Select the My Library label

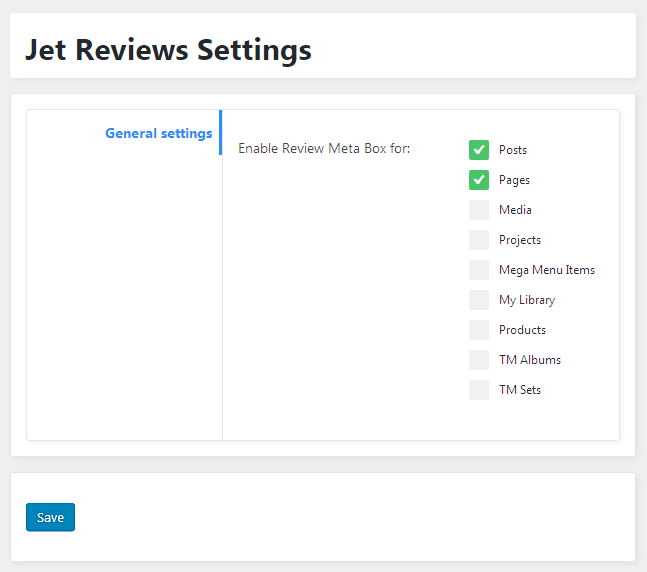[x=527, y=300]
